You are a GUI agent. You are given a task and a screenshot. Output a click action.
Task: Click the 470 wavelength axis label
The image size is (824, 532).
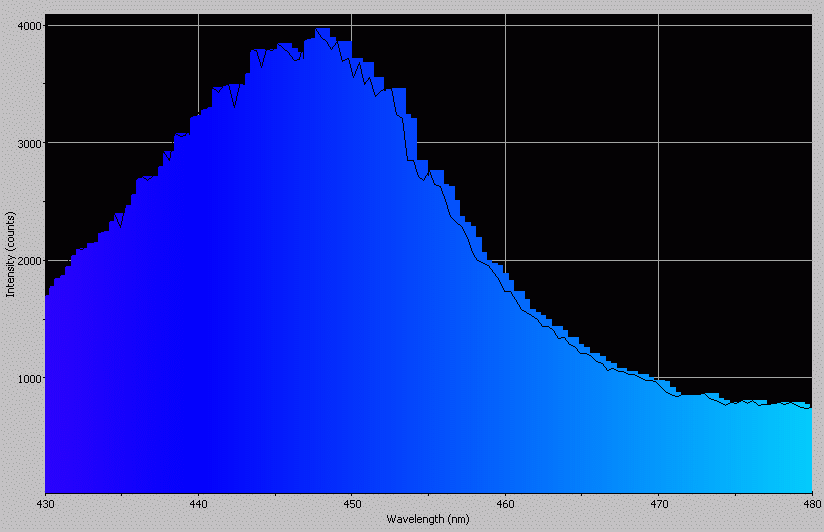659,504
